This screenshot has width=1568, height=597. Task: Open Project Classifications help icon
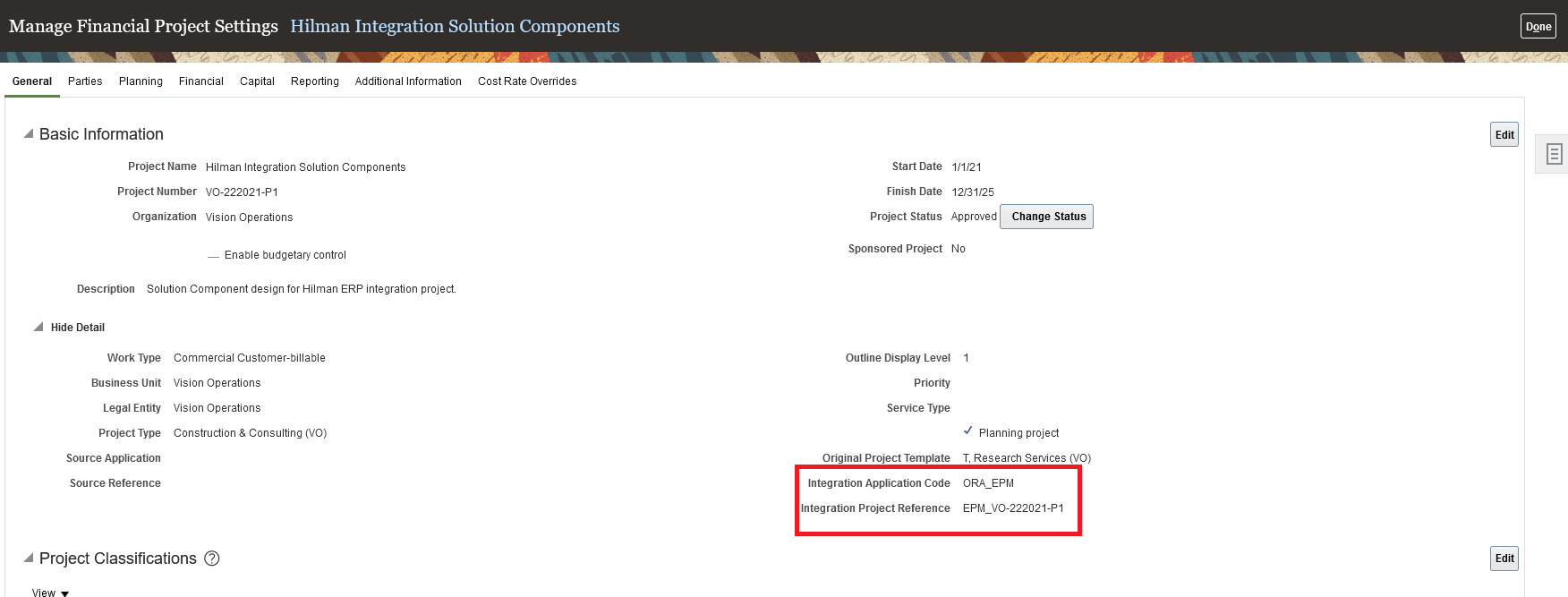click(212, 559)
